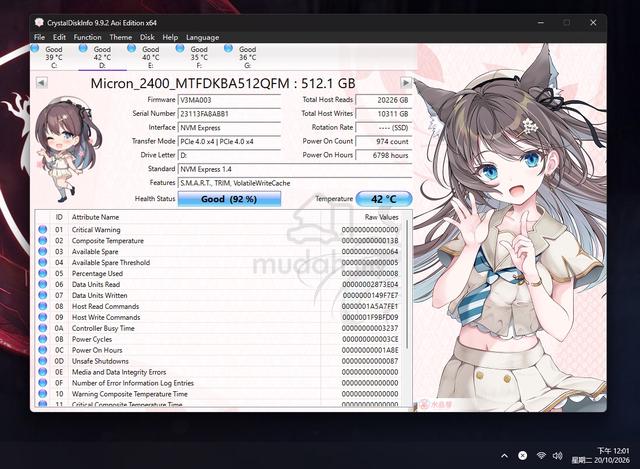Open the Function menu
Viewport: 640px width, 469px height.
click(x=87, y=37)
